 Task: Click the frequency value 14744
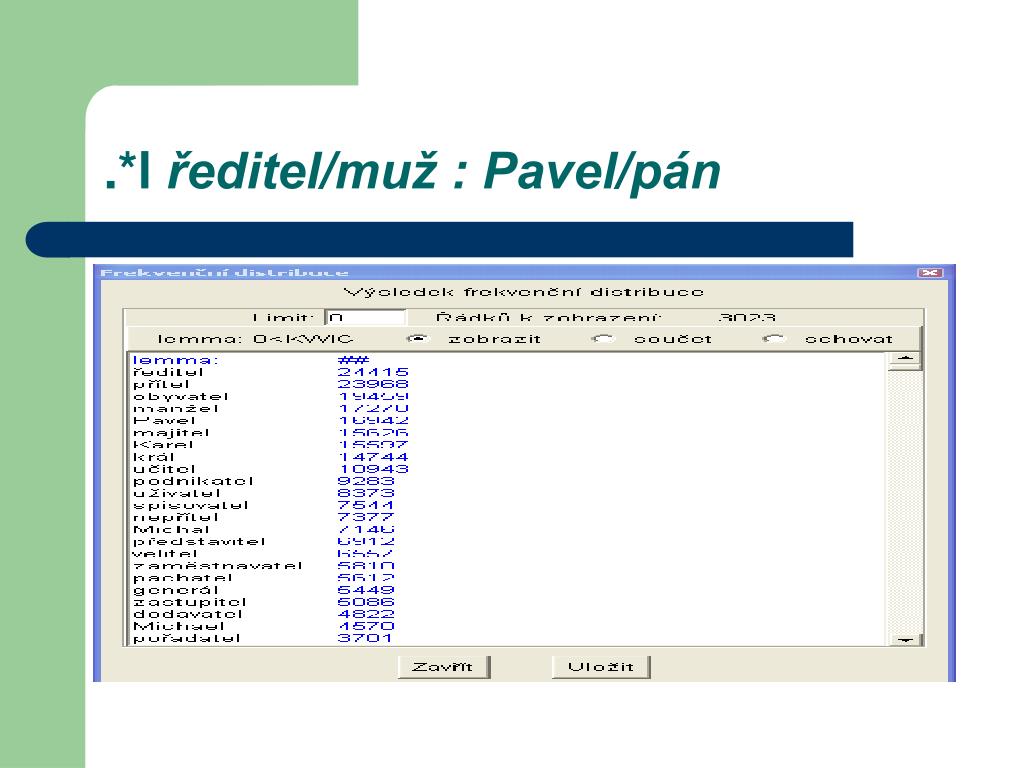373,456
